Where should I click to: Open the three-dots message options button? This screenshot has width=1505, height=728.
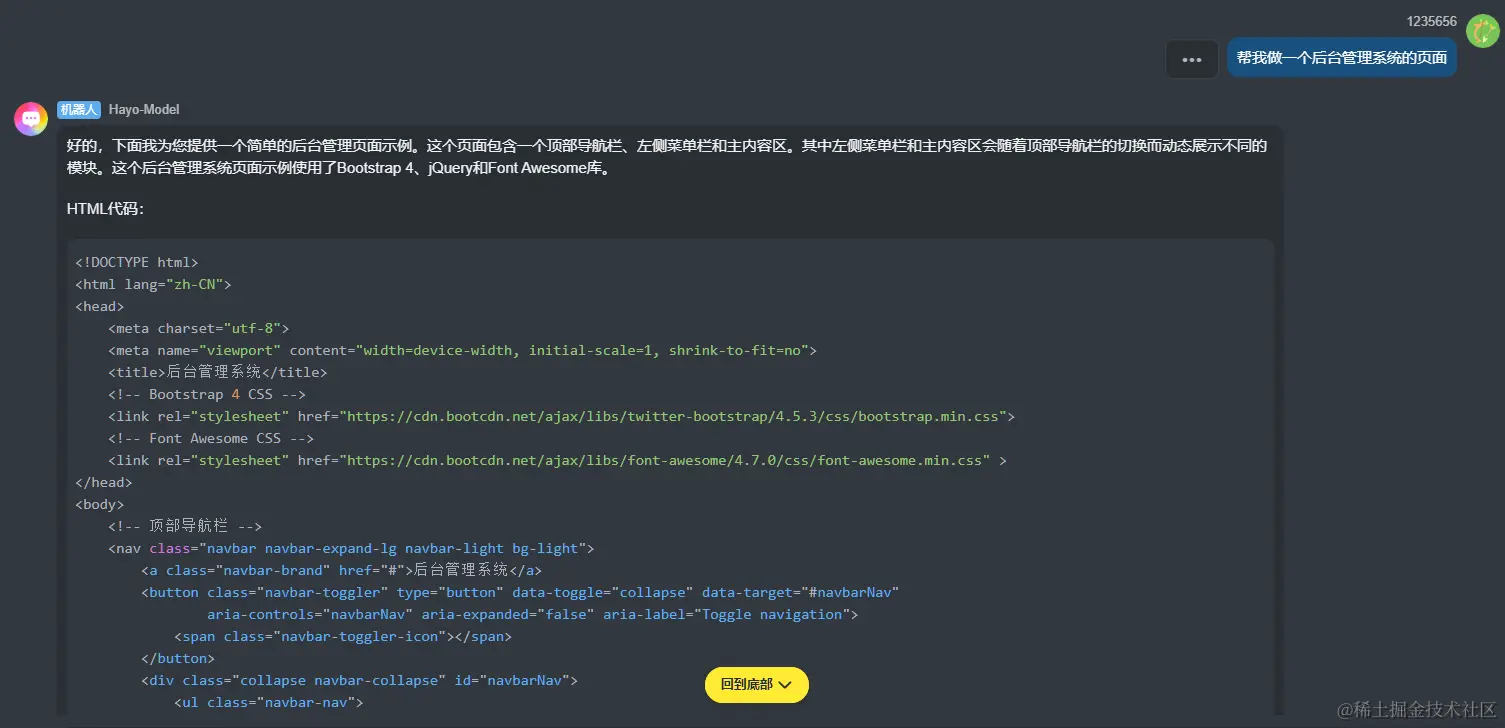(1192, 59)
